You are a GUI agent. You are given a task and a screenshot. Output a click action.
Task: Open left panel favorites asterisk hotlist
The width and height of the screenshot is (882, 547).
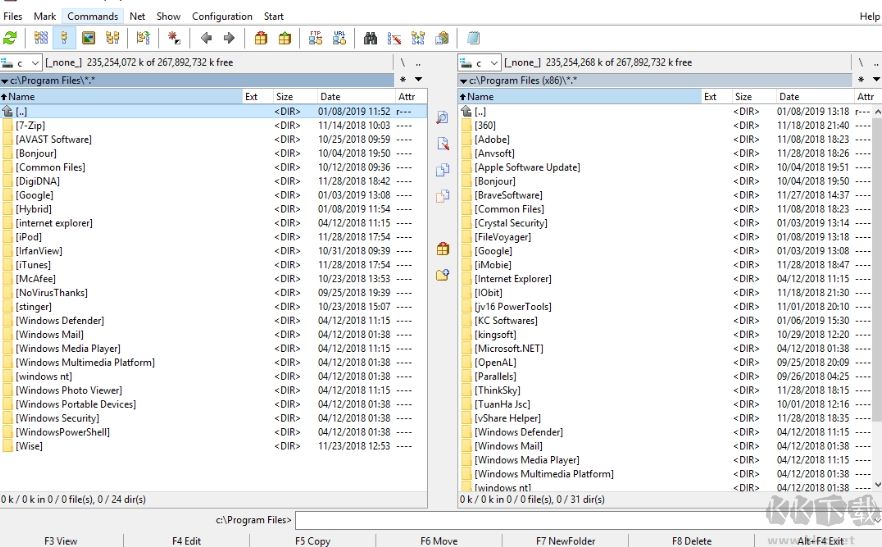[x=403, y=79]
